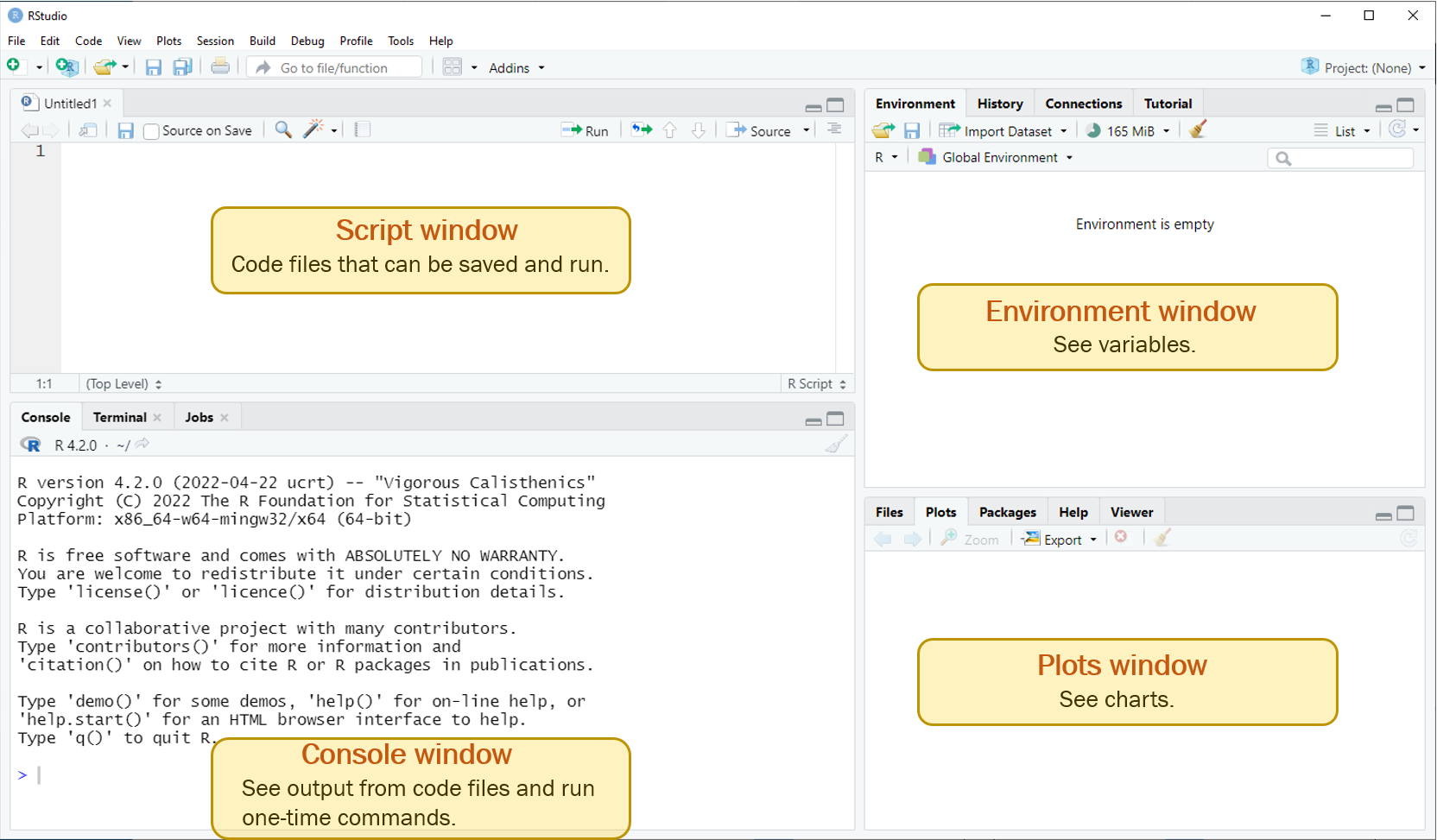1437x840 pixels.
Task: Click the New File icon in main toolbar
Action: tap(14, 66)
